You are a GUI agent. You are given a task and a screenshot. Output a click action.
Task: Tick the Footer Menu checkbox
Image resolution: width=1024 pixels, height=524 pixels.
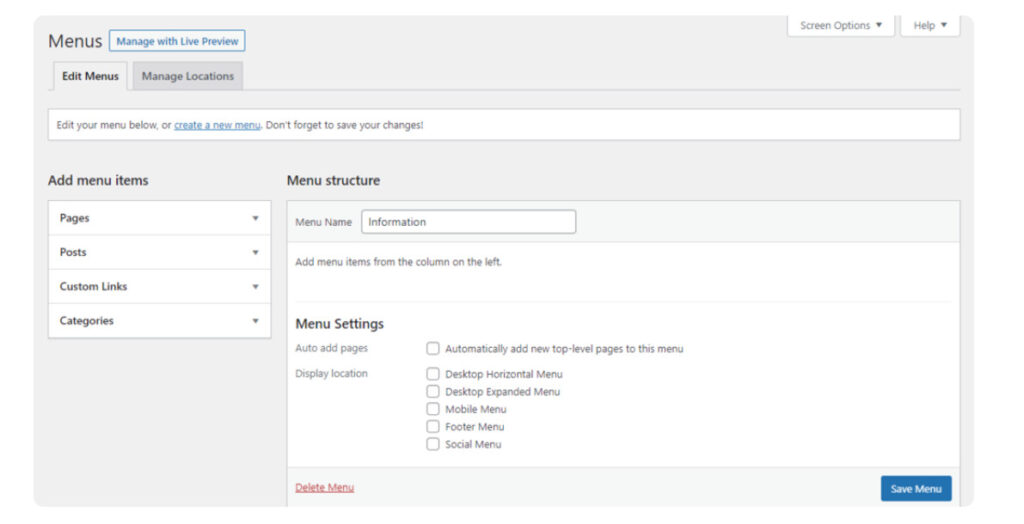[x=433, y=427]
